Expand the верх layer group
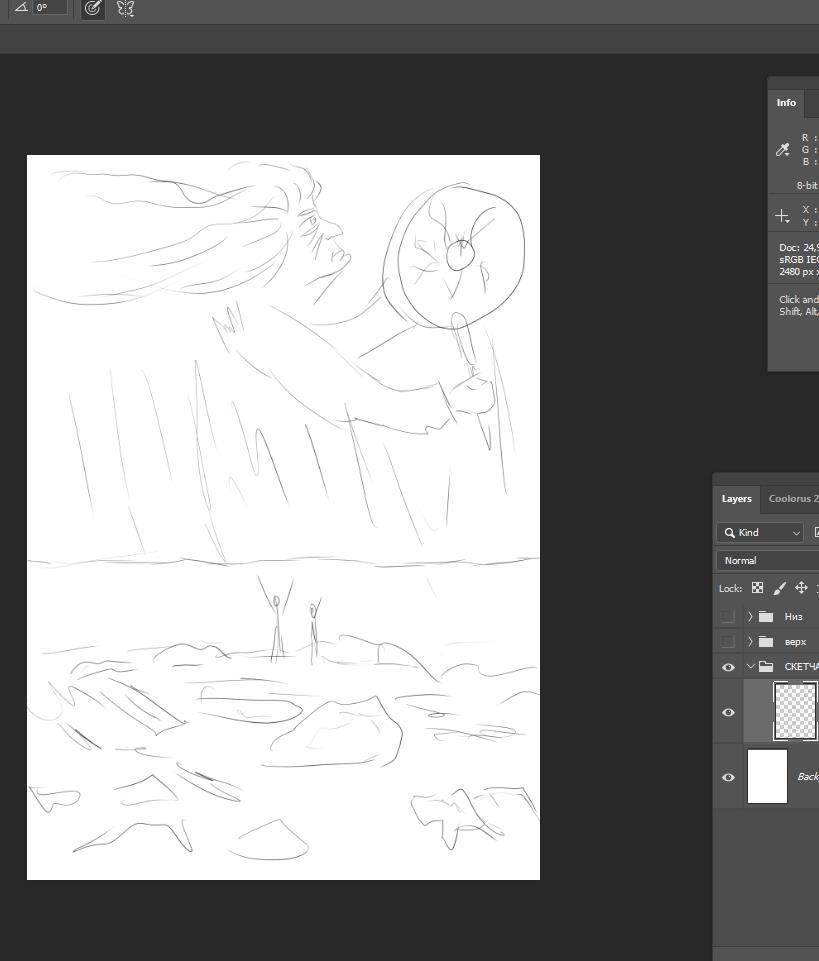The height and width of the screenshot is (961, 819). click(750, 642)
